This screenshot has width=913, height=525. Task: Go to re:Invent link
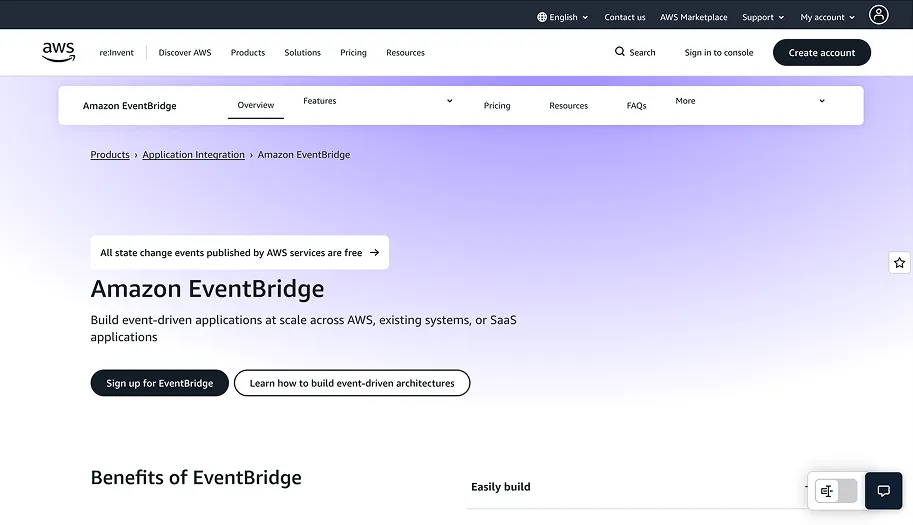[116, 52]
